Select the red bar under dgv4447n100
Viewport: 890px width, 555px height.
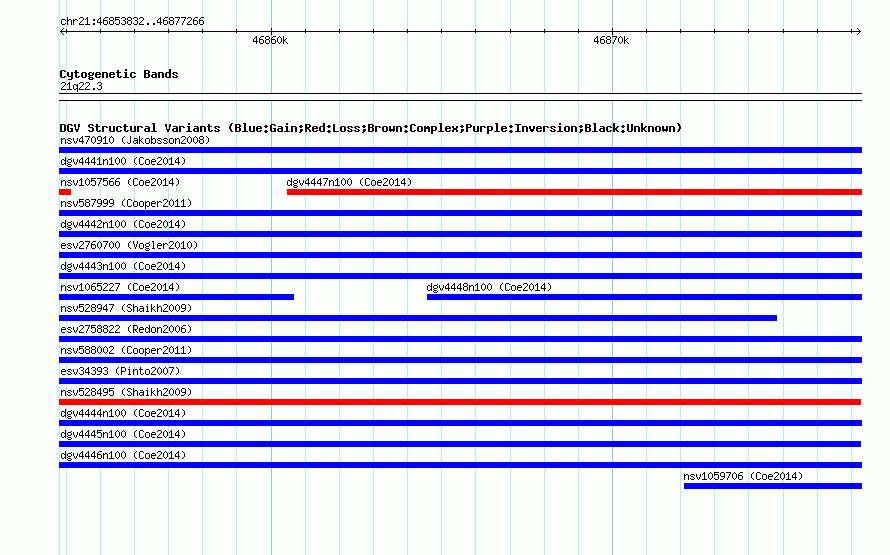(x=574, y=192)
